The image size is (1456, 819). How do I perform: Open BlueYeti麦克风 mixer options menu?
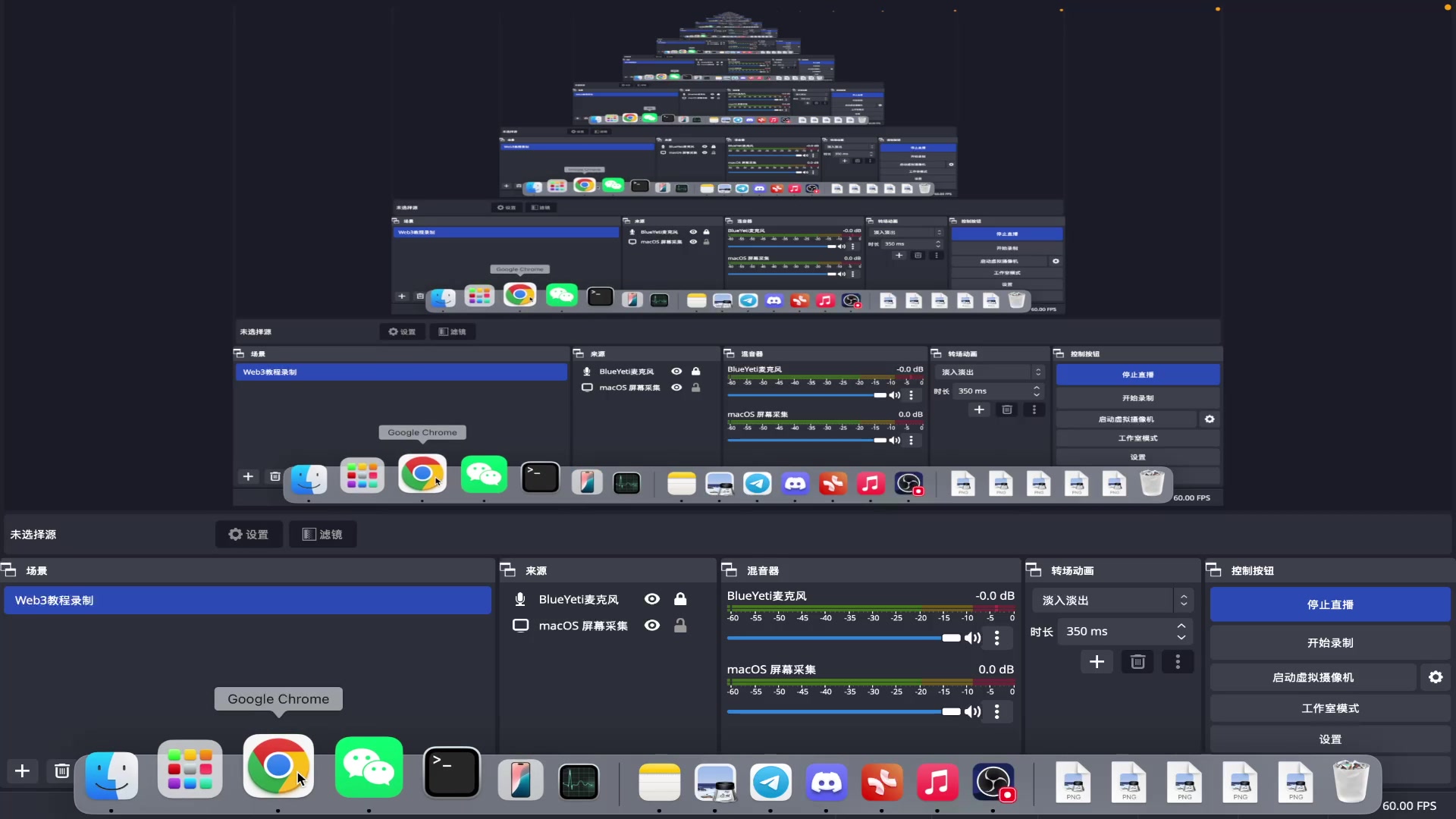click(x=997, y=638)
